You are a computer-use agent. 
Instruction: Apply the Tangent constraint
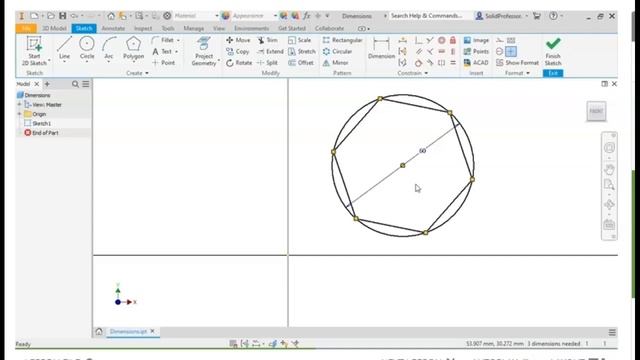(x=418, y=63)
